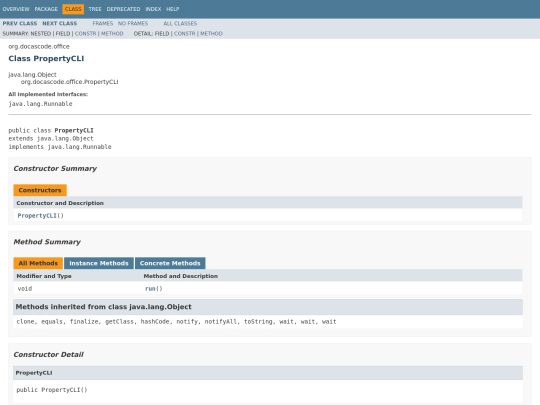Filter by Concrete Methods tab

170,263
